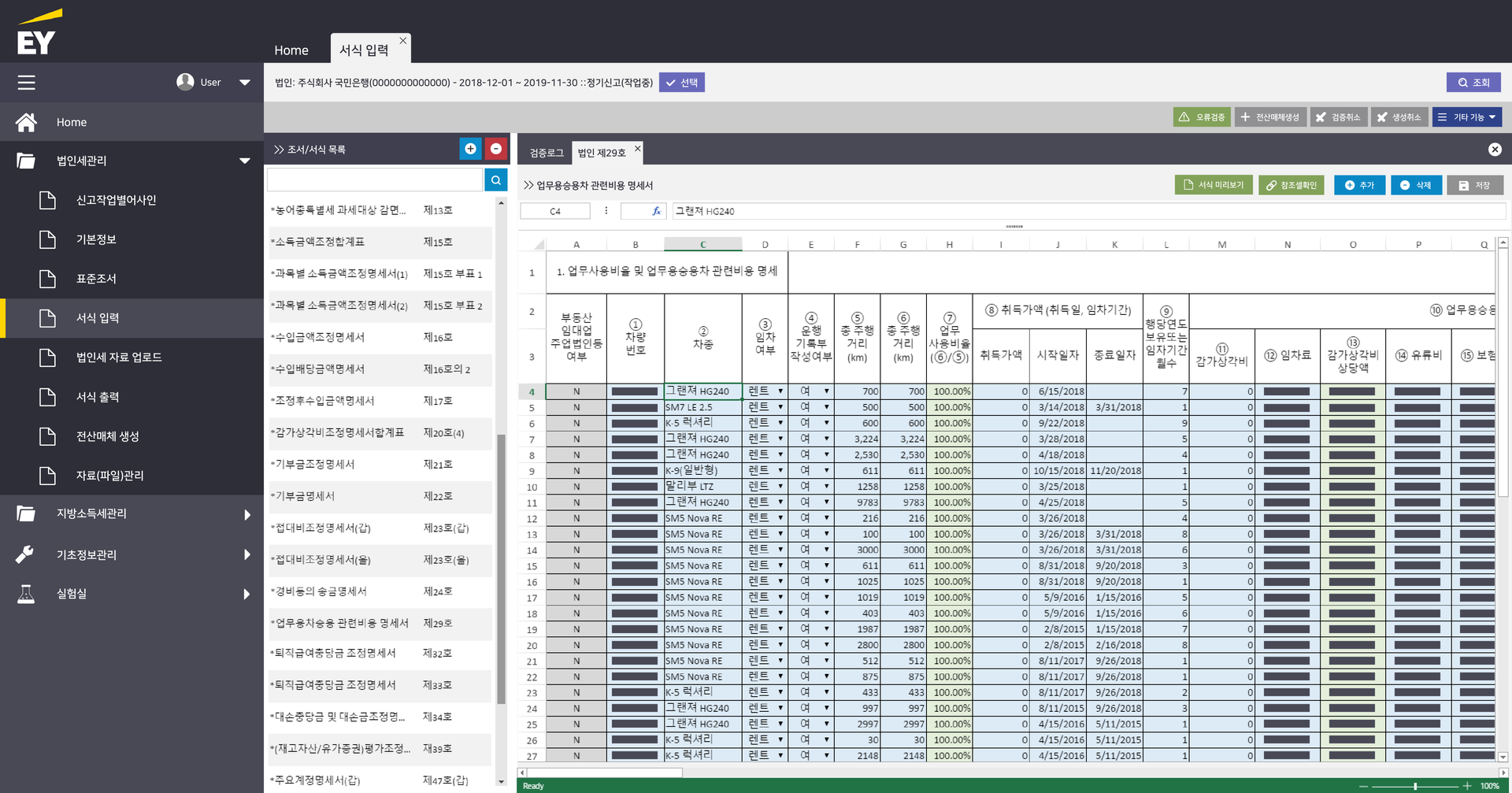Collapse the 법인세관리 menu section
The height and width of the screenshot is (793, 1512).
click(245, 161)
